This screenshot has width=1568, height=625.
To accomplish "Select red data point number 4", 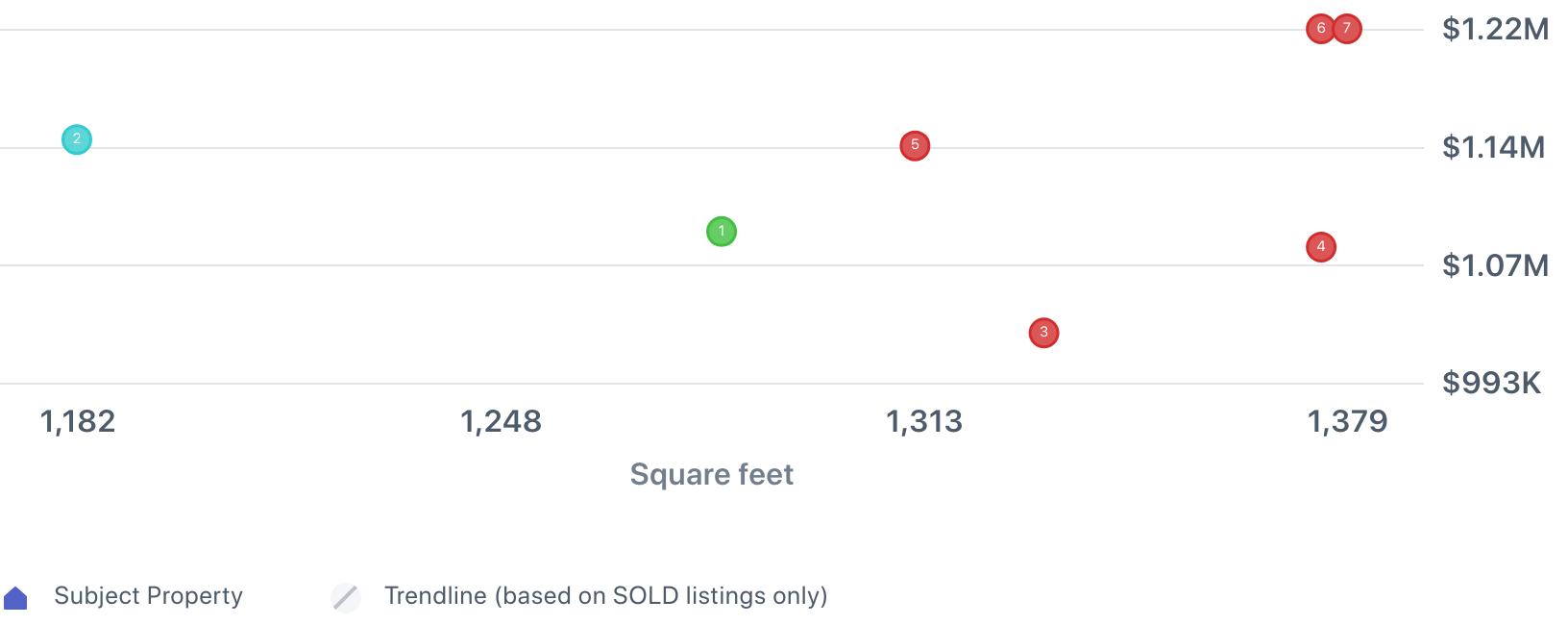I will tap(1321, 247).
